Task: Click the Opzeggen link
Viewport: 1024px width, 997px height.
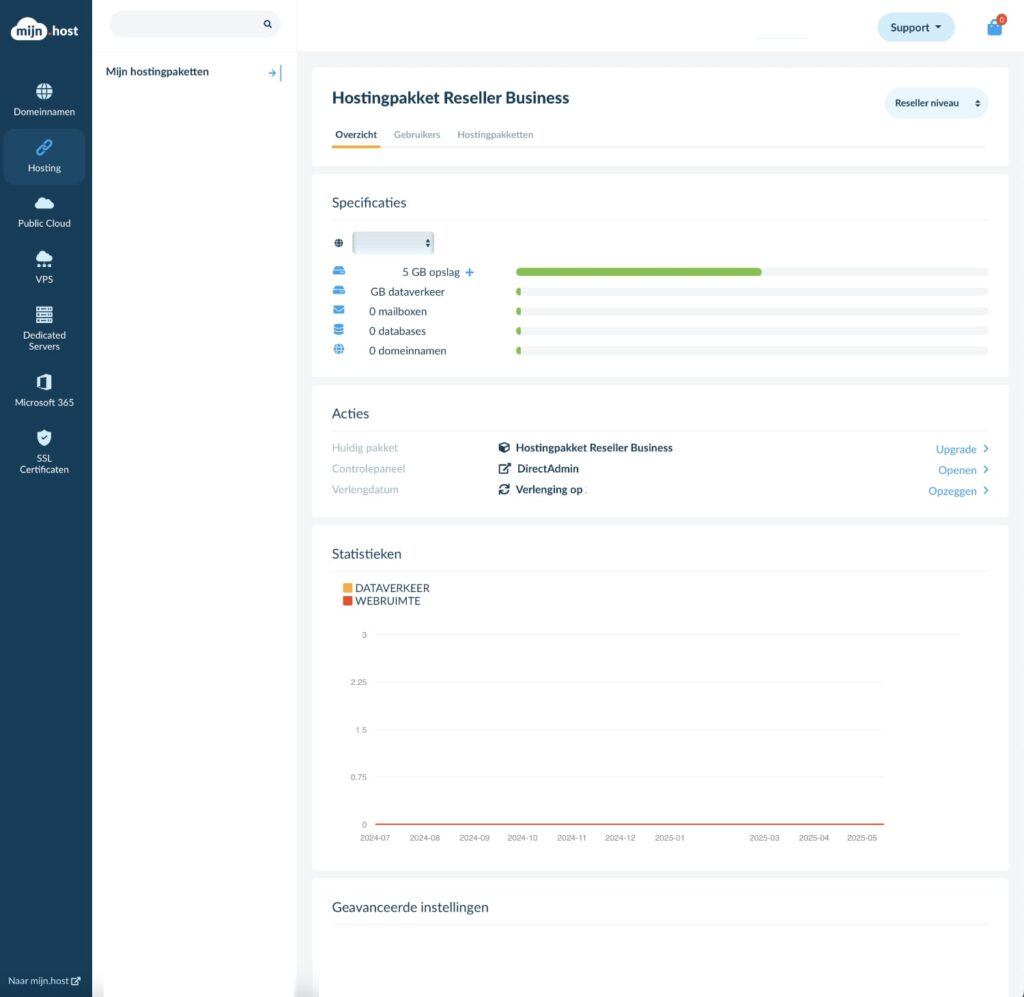Action: (957, 491)
